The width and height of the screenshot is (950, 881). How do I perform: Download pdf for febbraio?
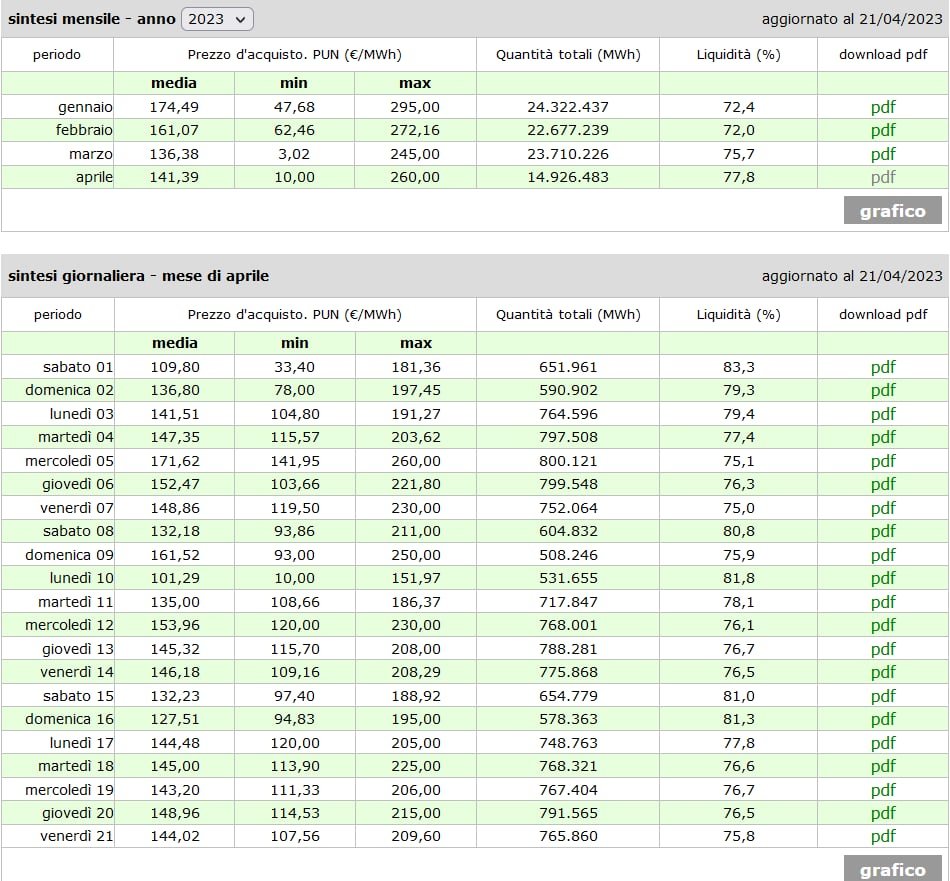pos(883,130)
